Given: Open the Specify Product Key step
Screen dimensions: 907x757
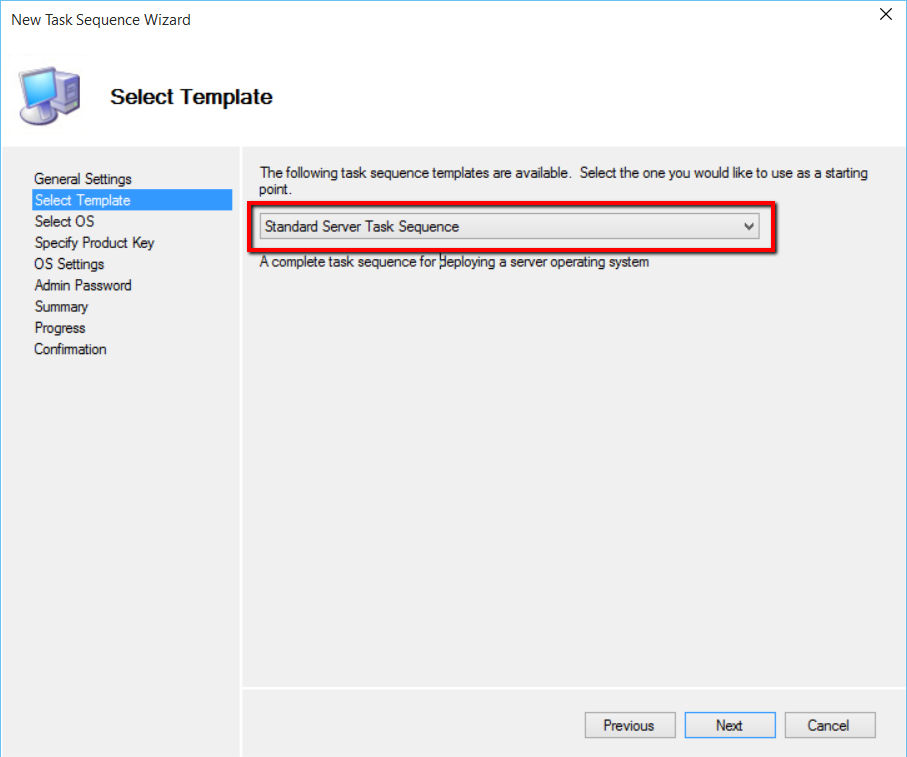Looking at the screenshot, I should 95,243.
